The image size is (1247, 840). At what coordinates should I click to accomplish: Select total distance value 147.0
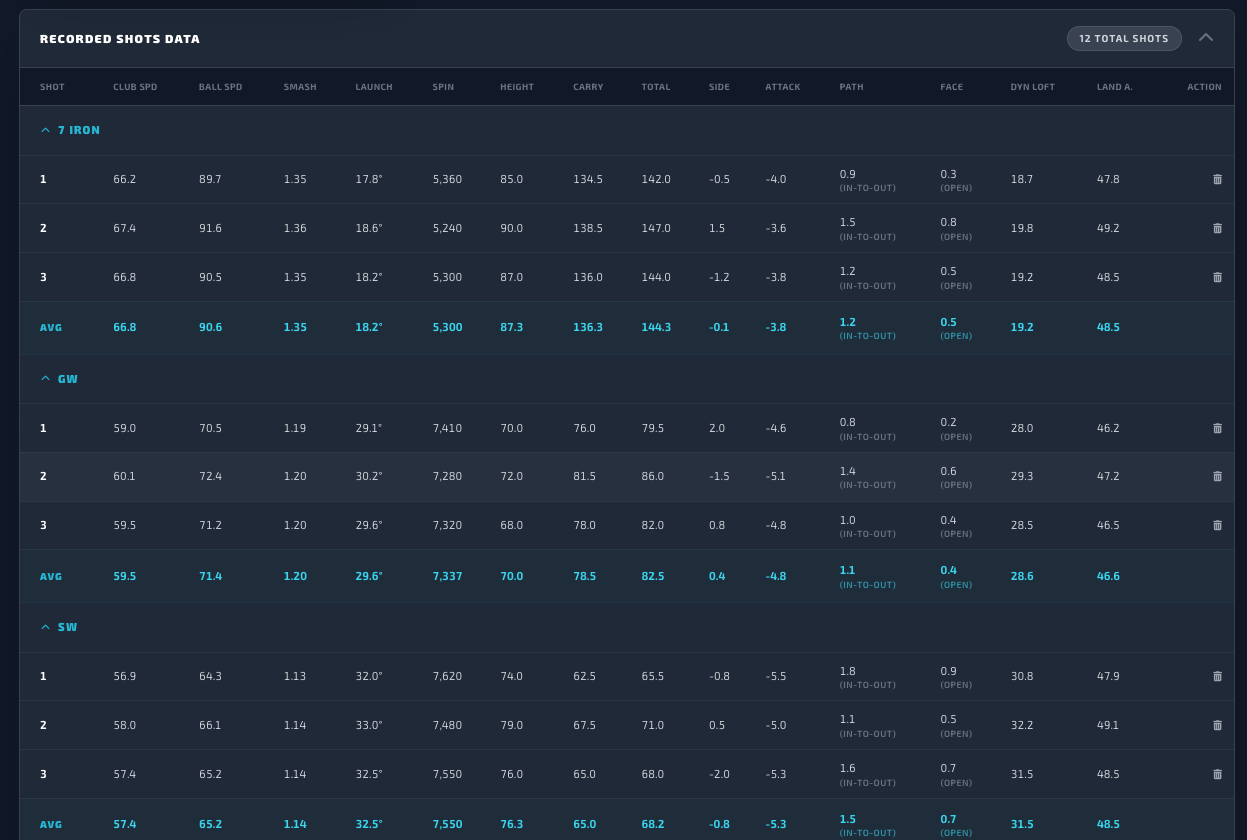656,228
